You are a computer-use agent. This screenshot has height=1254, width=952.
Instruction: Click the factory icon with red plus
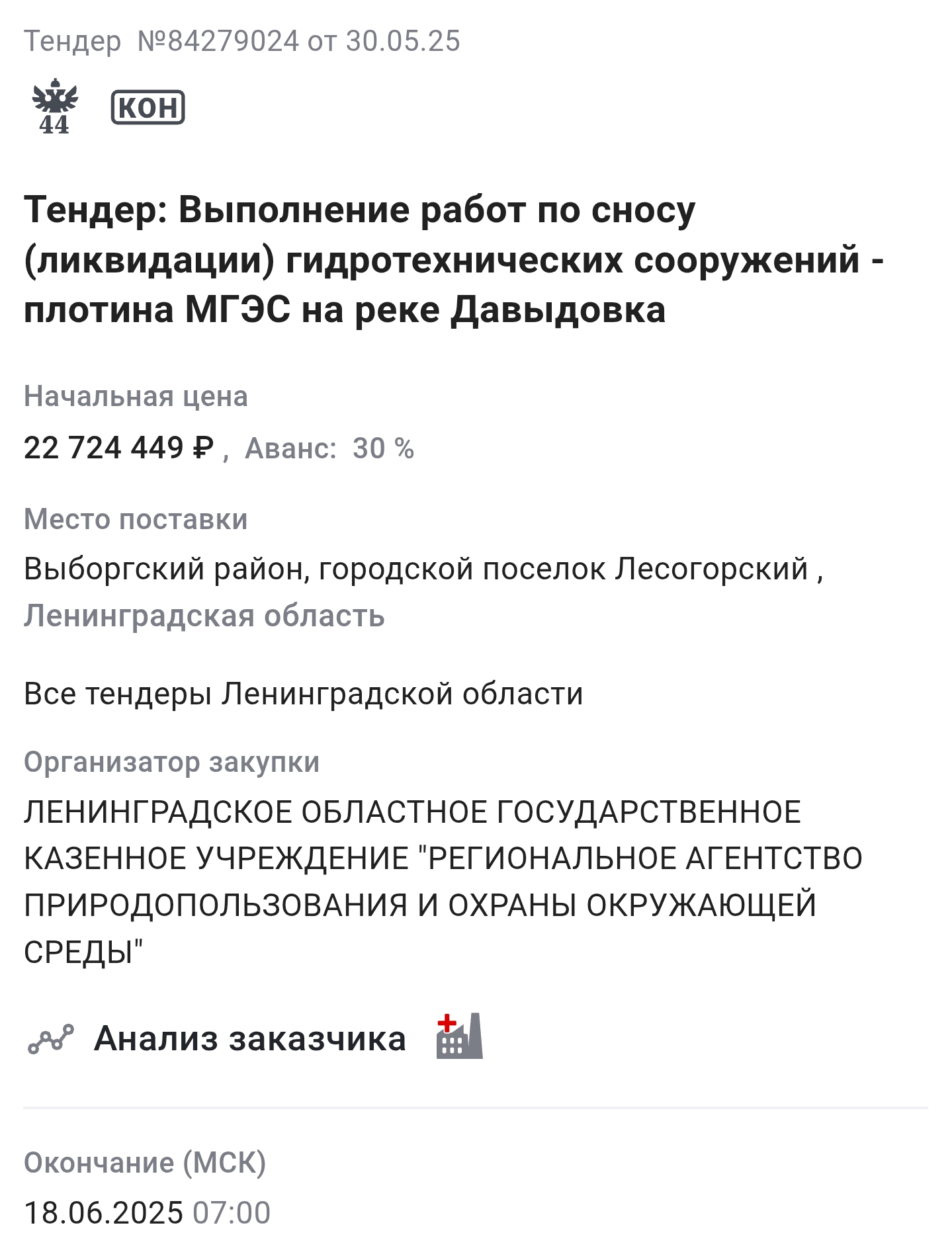click(459, 1036)
